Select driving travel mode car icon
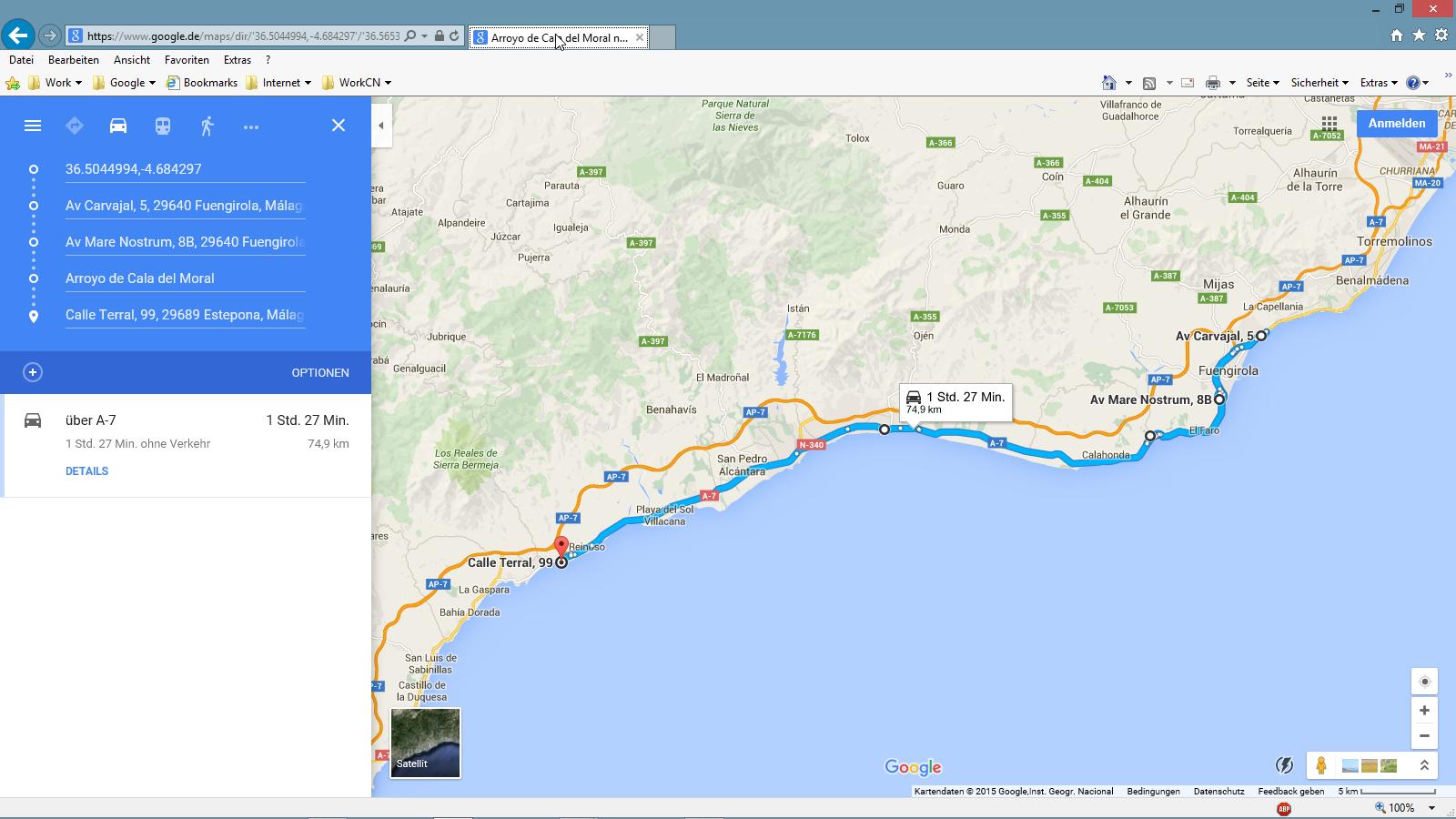Screen dimensions: 1456x819 coord(118,126)
